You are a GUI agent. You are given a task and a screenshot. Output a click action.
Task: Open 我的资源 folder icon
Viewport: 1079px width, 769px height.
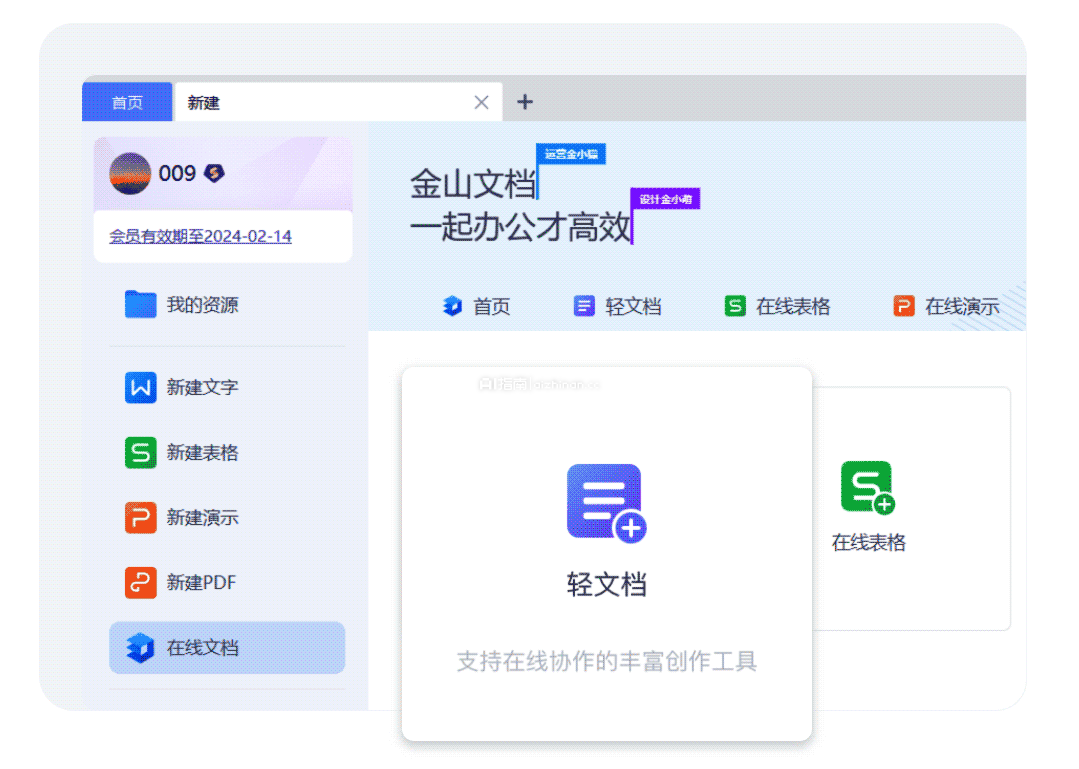coord(140,304)
